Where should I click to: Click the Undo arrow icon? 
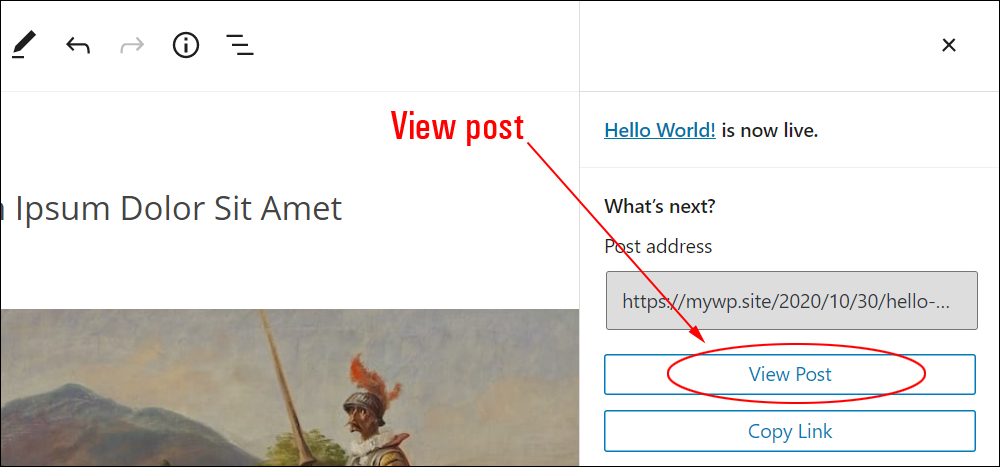pyautogui.click(x=78, y=46)
